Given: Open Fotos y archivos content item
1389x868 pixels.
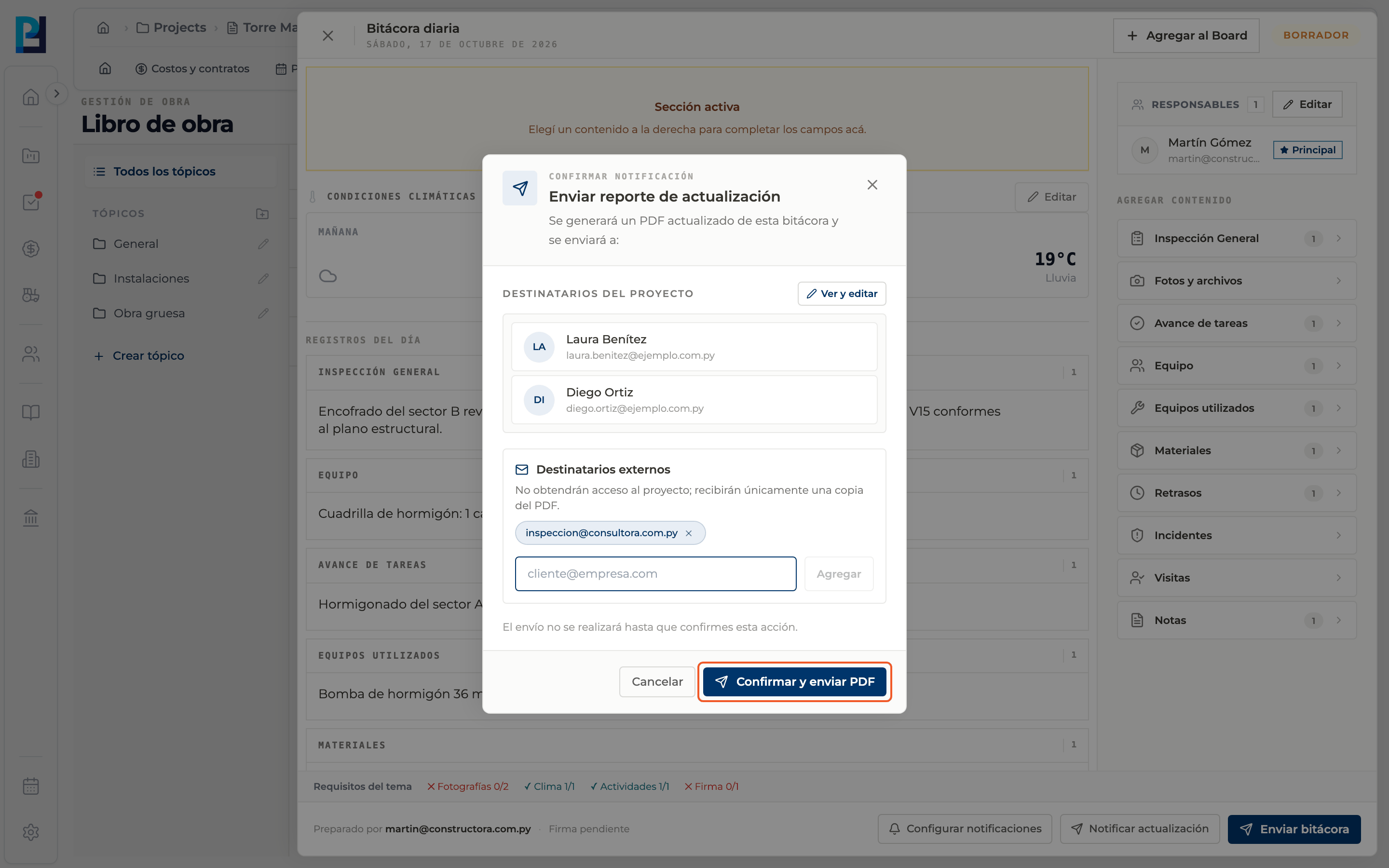Looking at the screenshot, I should 1236,281.
